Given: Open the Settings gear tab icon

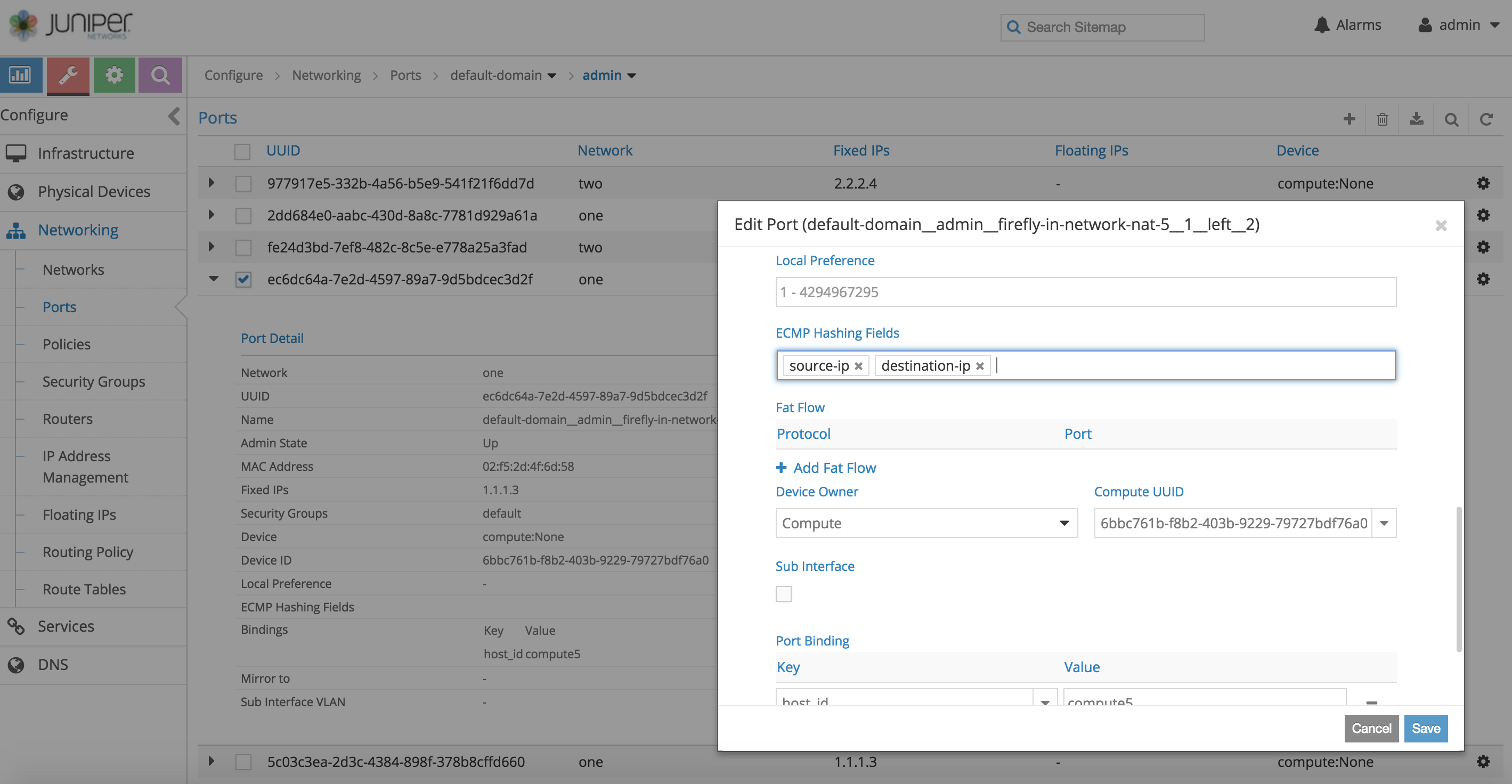Looking at the screenshot, I should point(114,75).
